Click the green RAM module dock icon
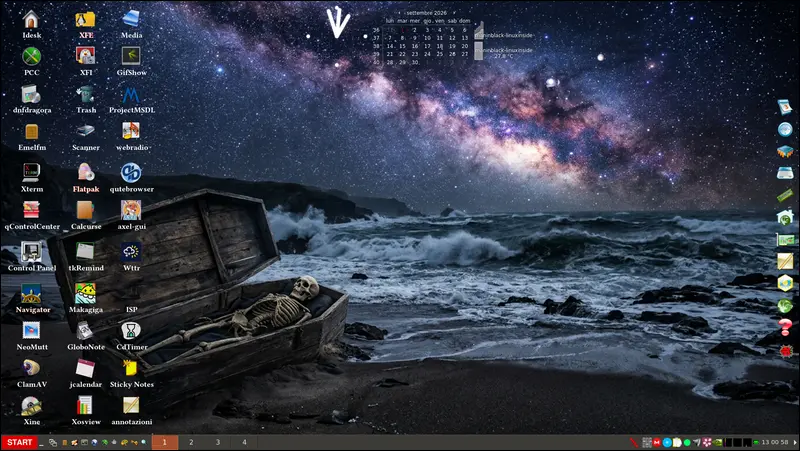800x451 pixels. (x=785, y=195)
